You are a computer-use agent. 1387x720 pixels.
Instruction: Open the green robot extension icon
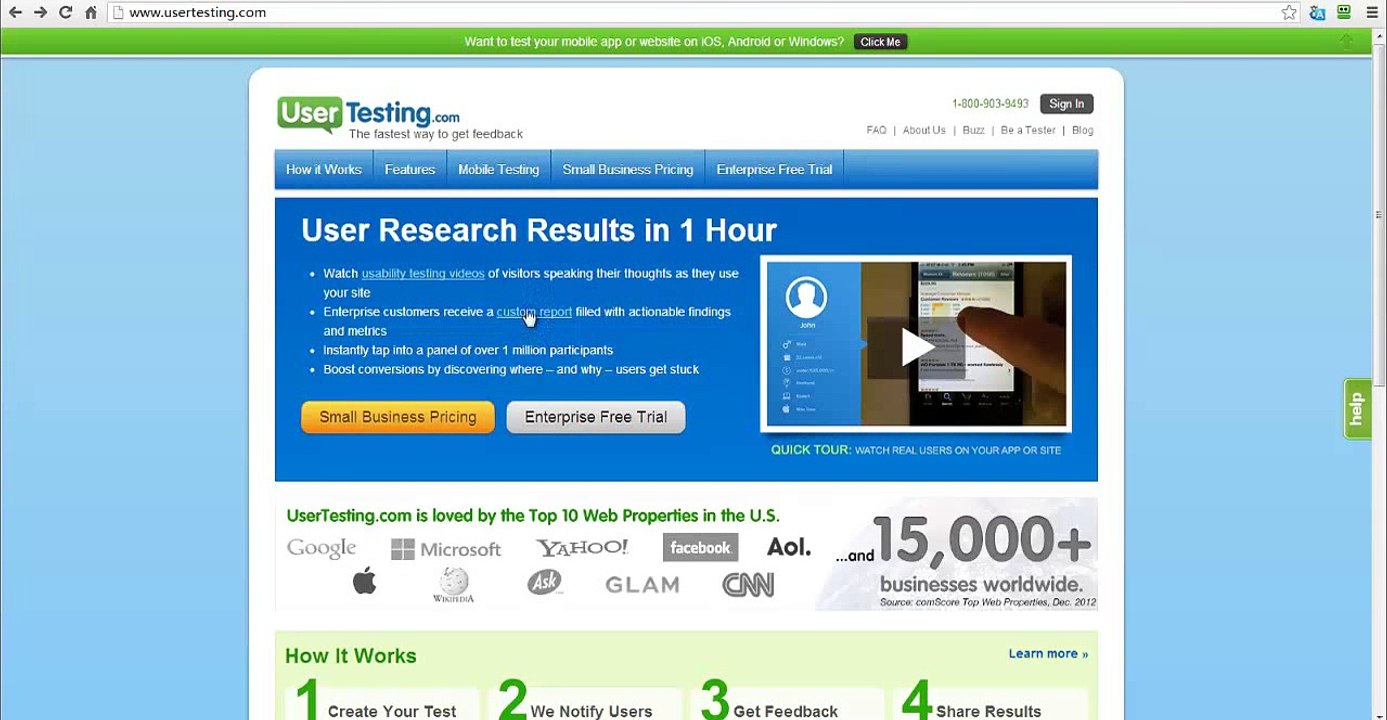[x=1344, y=13]
